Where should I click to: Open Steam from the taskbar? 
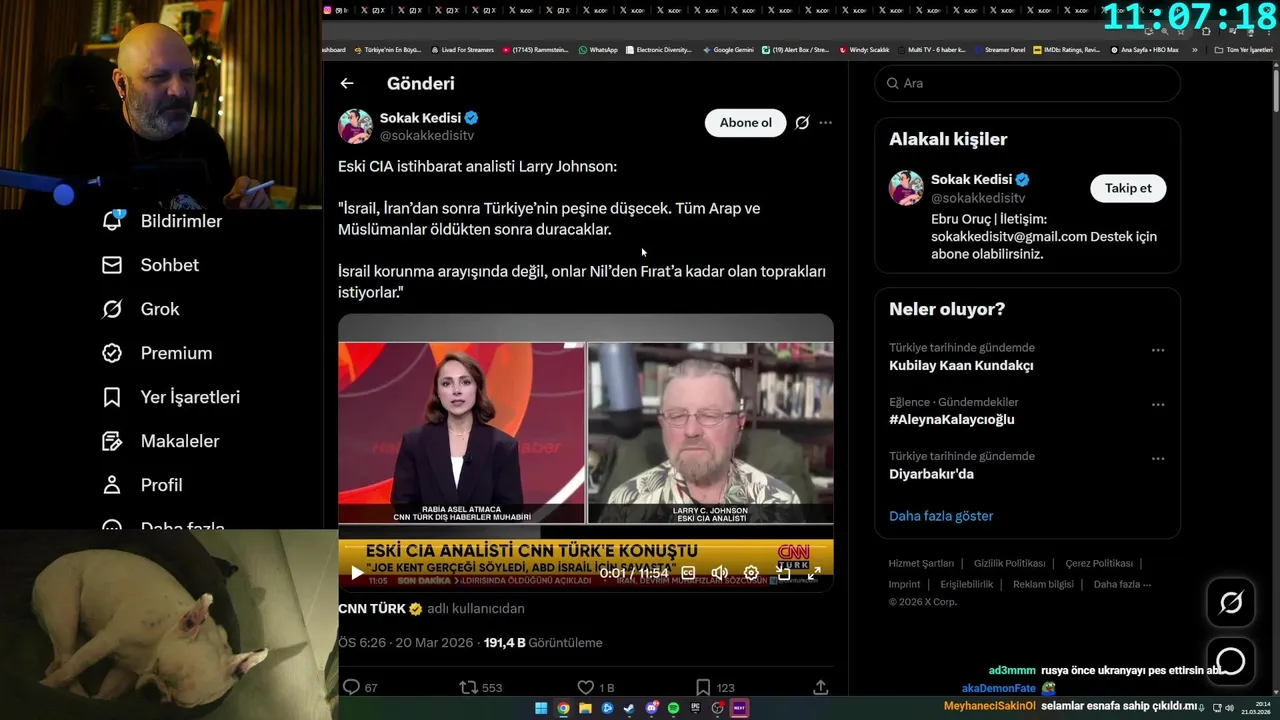629,708
